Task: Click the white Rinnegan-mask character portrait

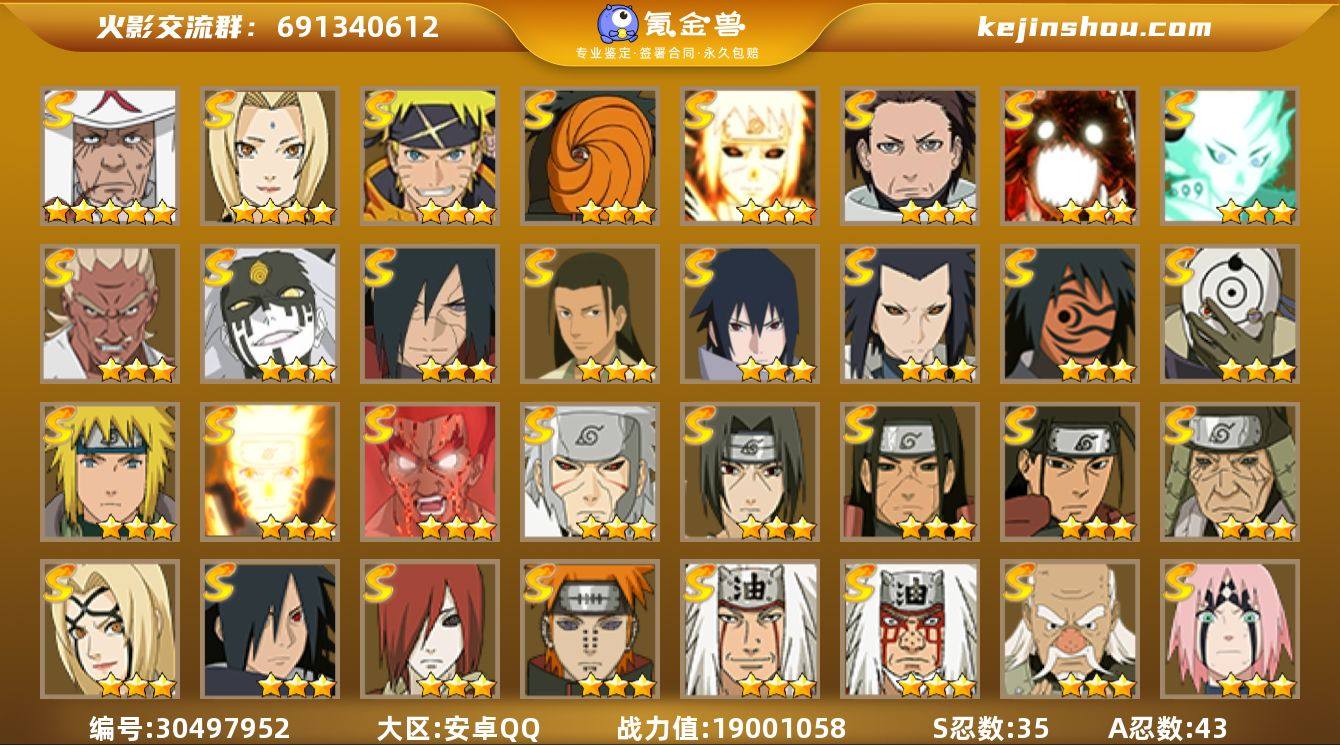Action: (1230, 313)
